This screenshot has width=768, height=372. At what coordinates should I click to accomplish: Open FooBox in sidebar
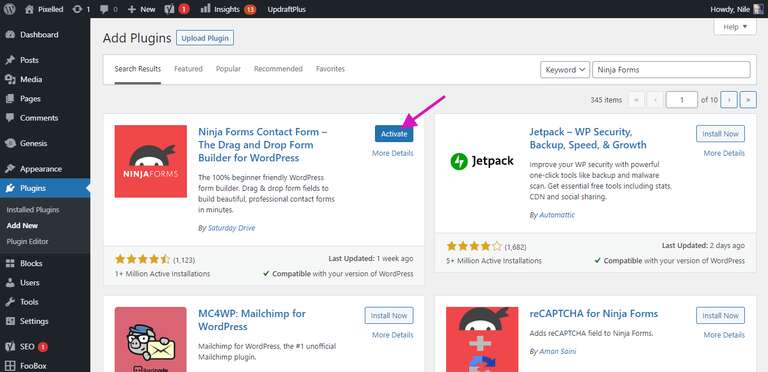[45, 365]
